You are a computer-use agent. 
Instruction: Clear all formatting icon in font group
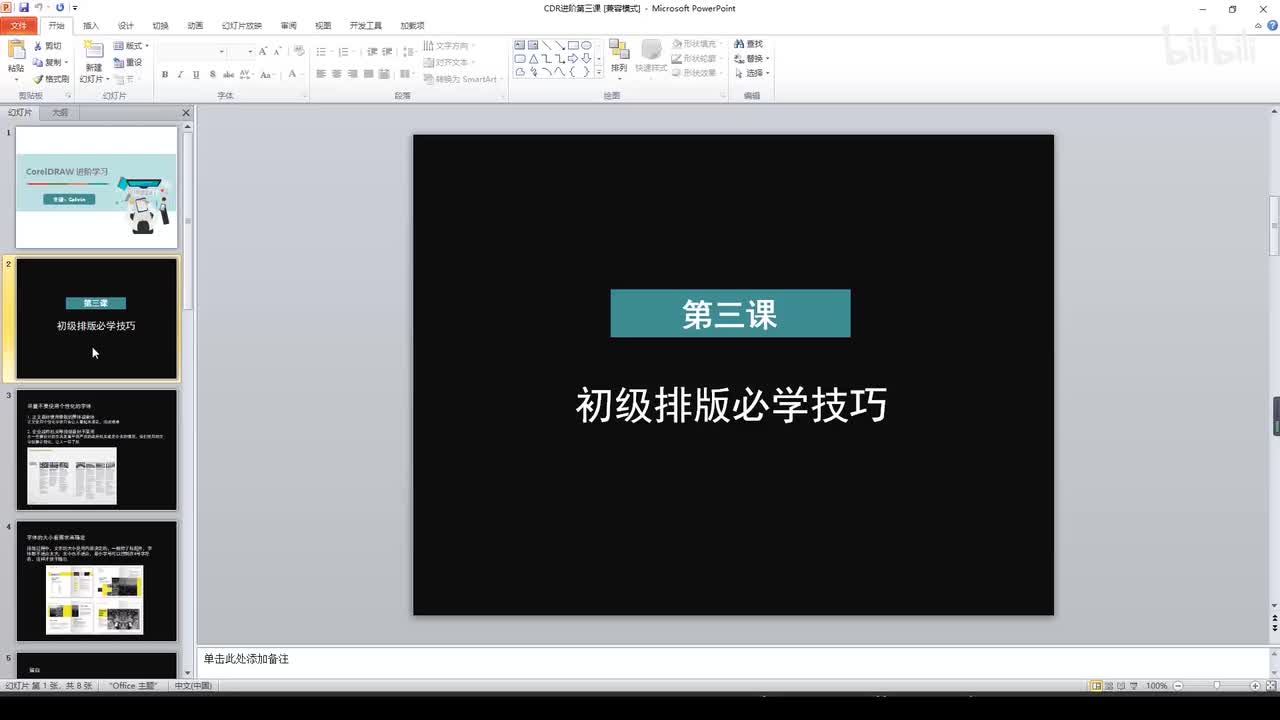pos(297,51)
